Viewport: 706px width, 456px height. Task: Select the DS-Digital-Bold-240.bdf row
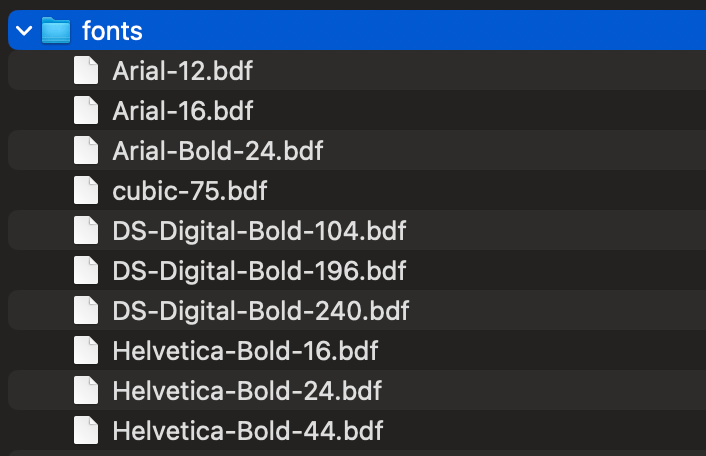(x=261, y=311)
